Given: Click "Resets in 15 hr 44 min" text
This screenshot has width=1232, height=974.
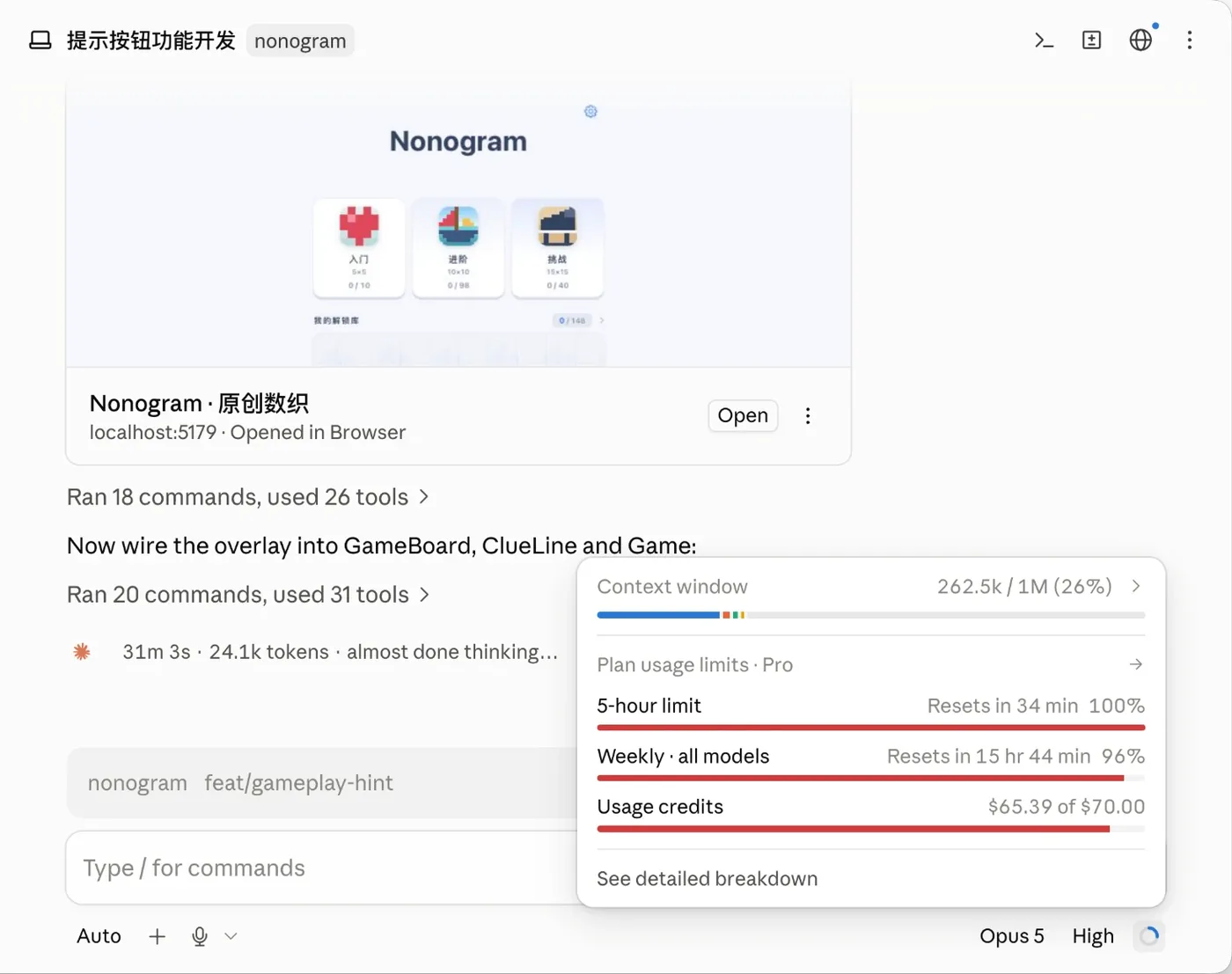Looking at the screenshot, I should (988, 757).
